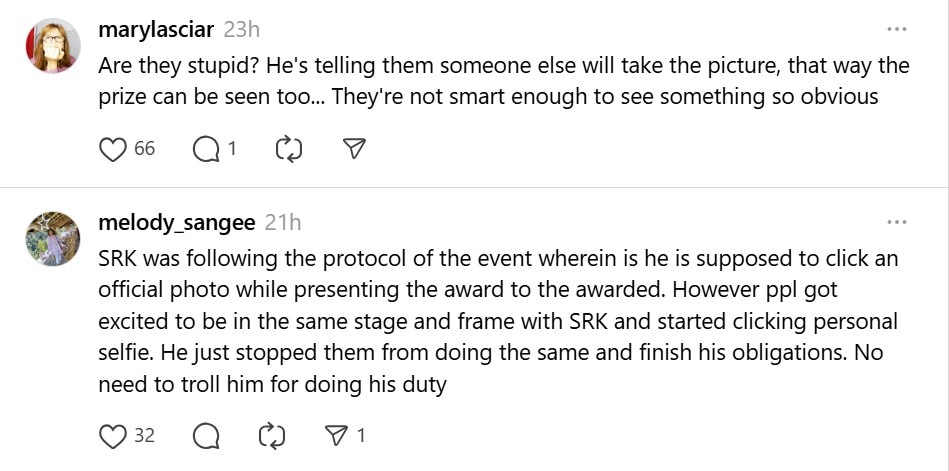
Task: Click the 32 likes count
Action: point(144,436)
